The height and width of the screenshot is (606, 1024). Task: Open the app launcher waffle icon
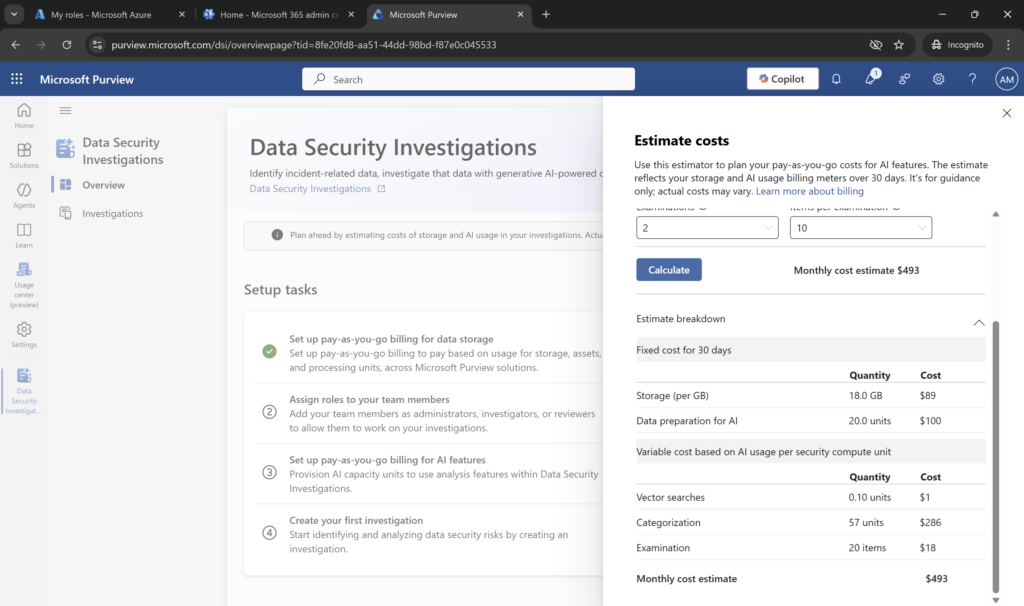pos(17,79)
